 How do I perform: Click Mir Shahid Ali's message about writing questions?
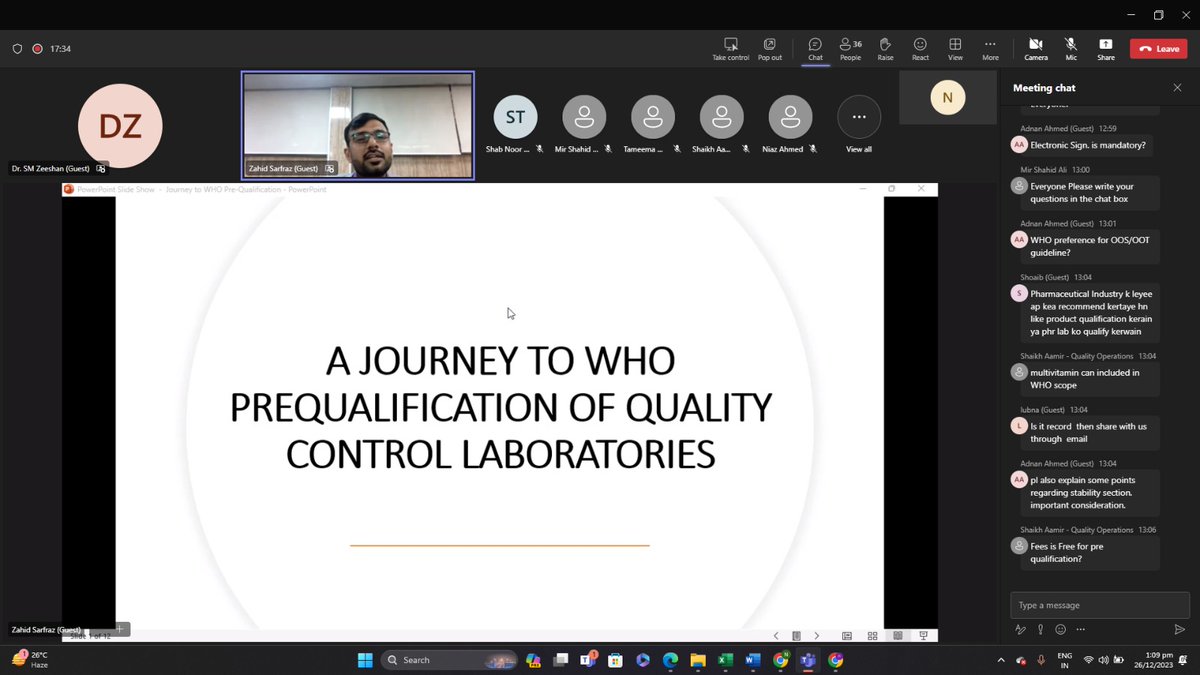1092,193
